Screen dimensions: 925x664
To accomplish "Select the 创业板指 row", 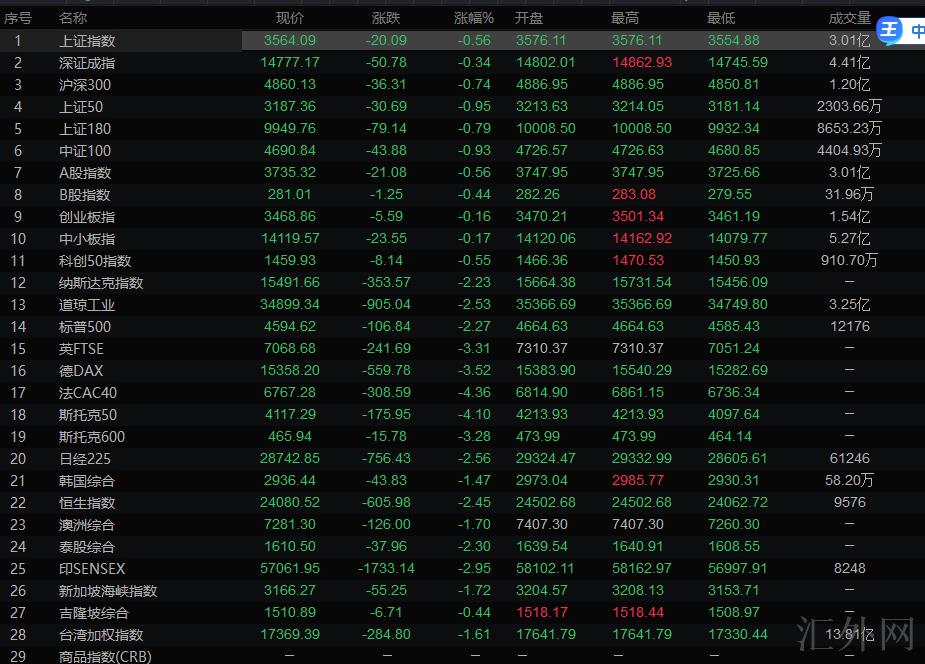I will pyautogui.click(x=87, y=217).
